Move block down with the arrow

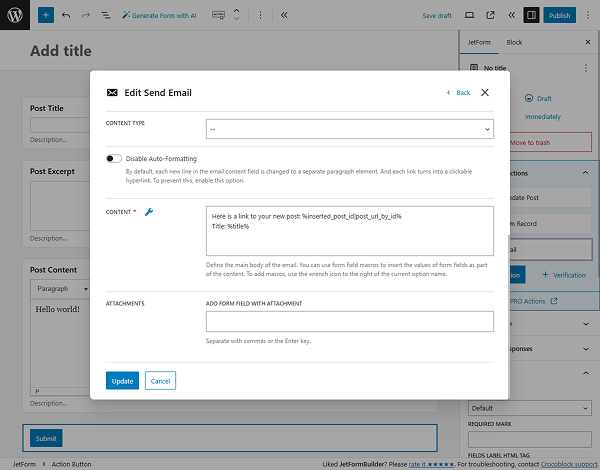(x=236, y=19)
